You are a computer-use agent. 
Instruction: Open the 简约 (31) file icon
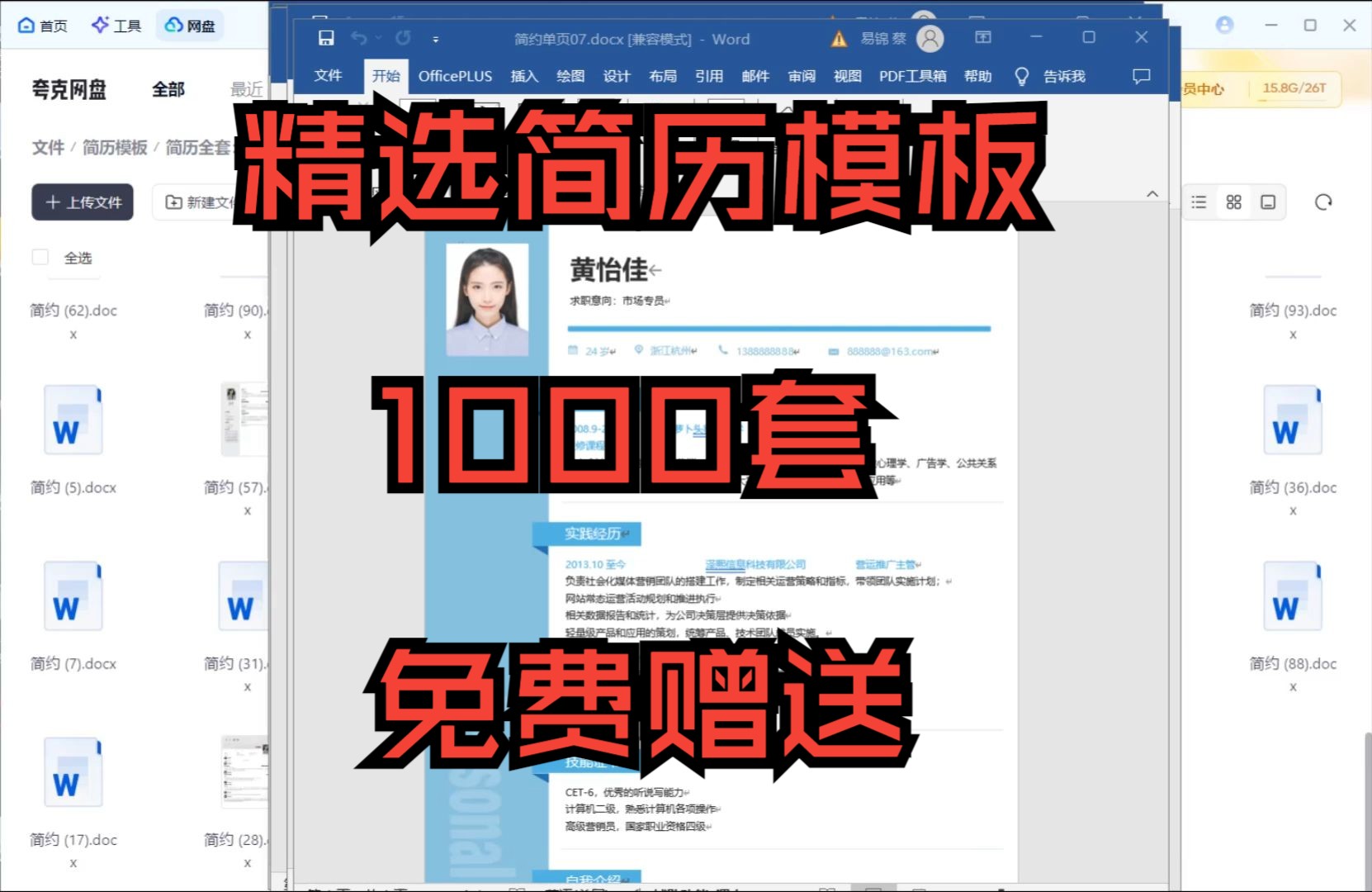244,596
